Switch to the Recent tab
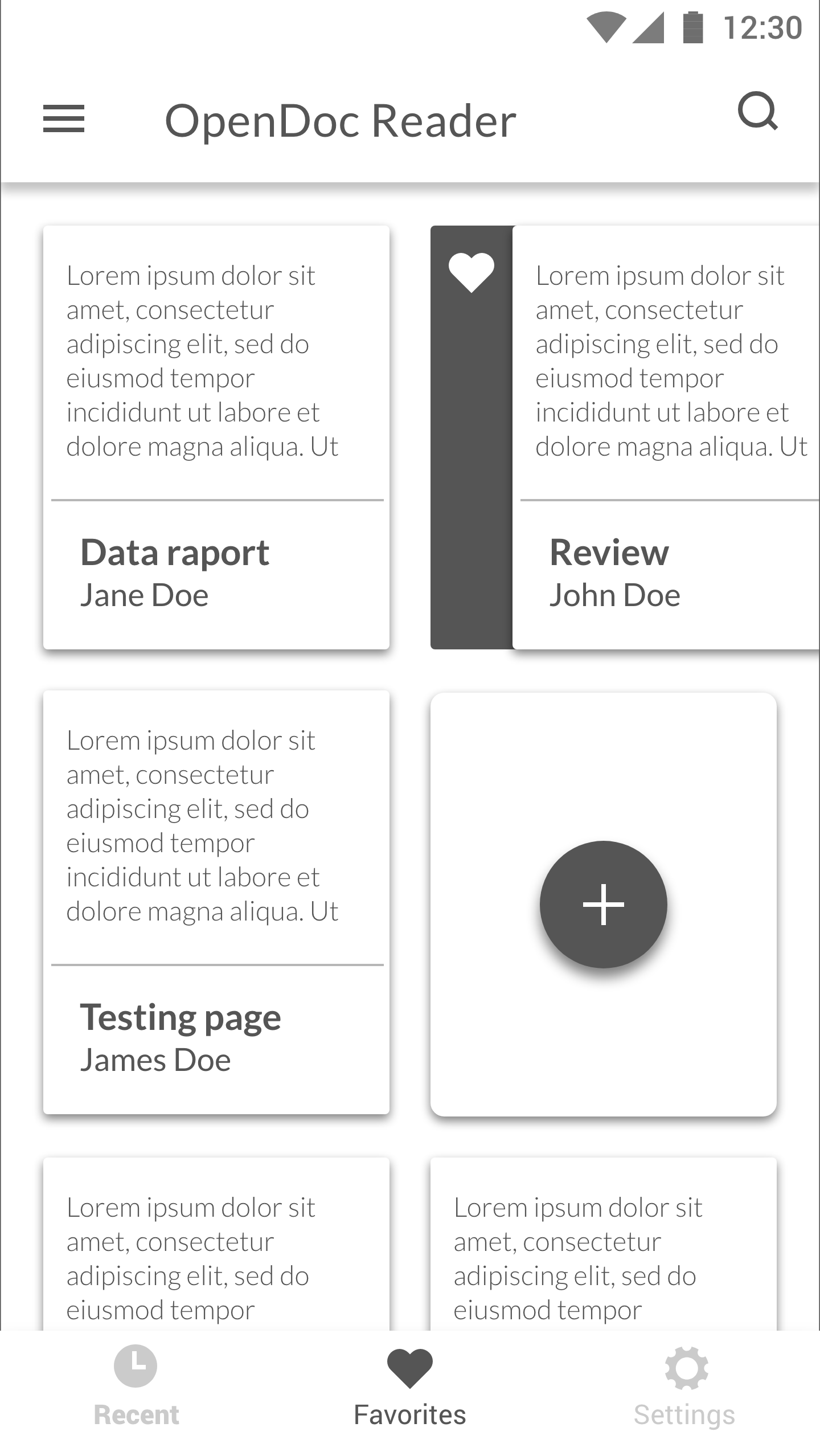 tap(136, 1388)
